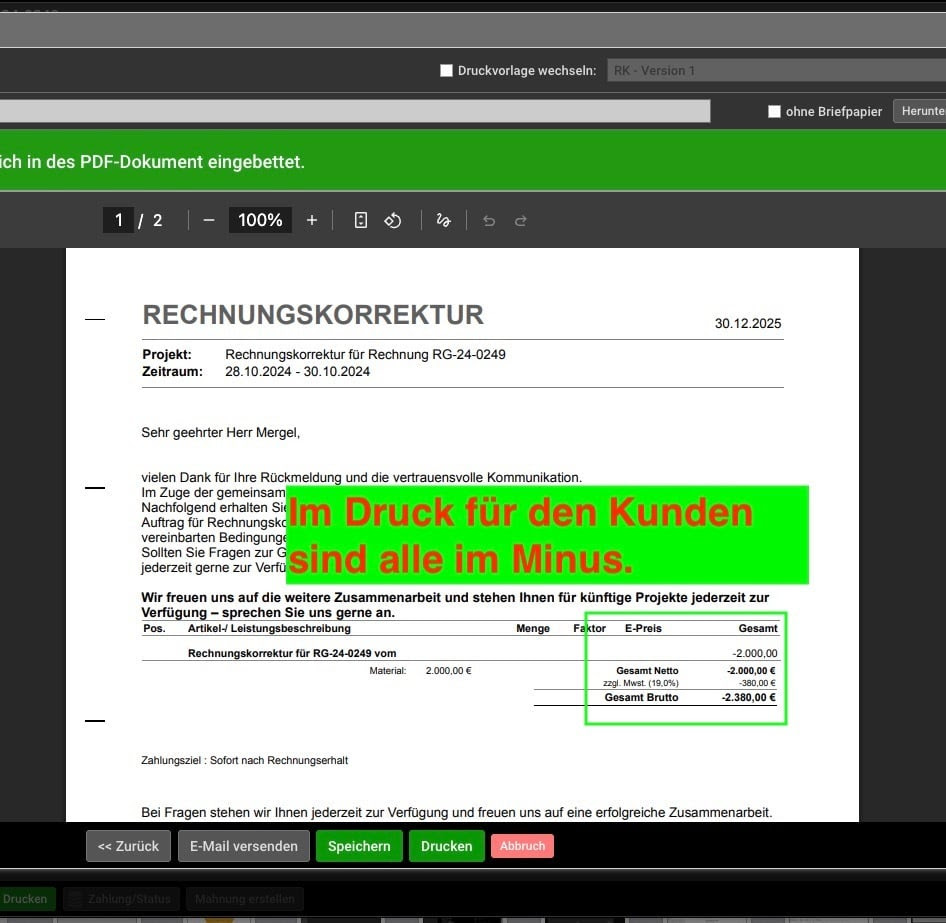Open the RK - Version 1 template dropdown
This screenshot has width=946, height=923.
[x=776, y=71]
